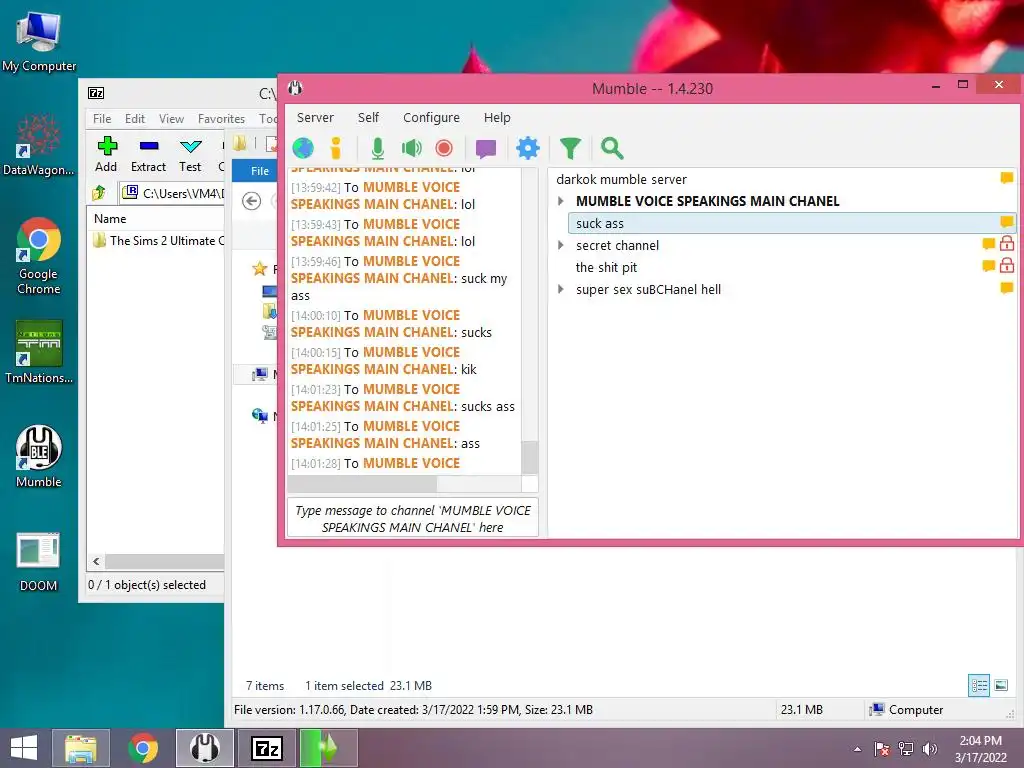The height and width of the screenshot is (768, 1024).
Task: Click red lock icon on 'the shit pit' row
Action: coord(1006,265)
